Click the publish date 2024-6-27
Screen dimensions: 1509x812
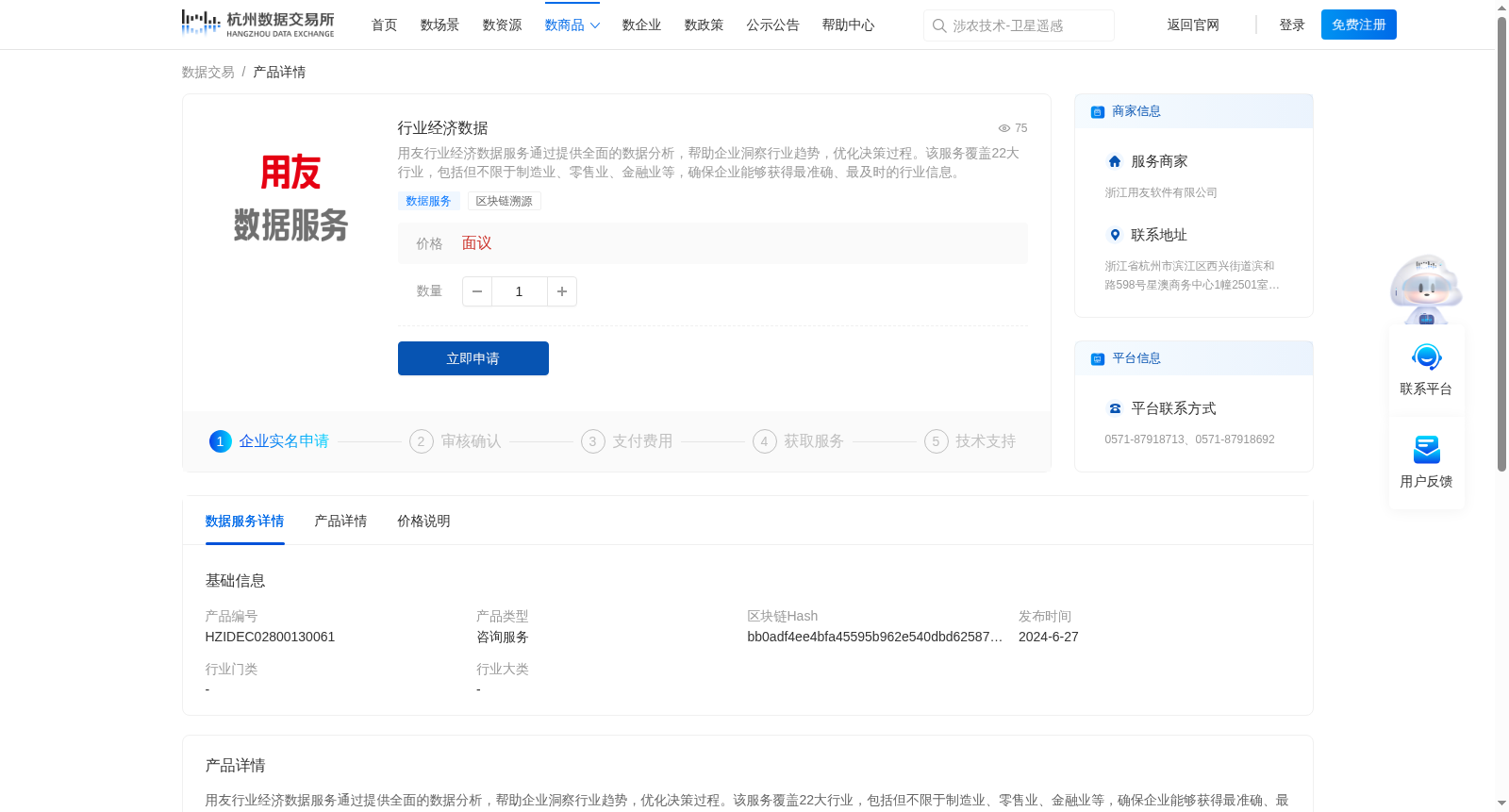tap(1049, 637)
